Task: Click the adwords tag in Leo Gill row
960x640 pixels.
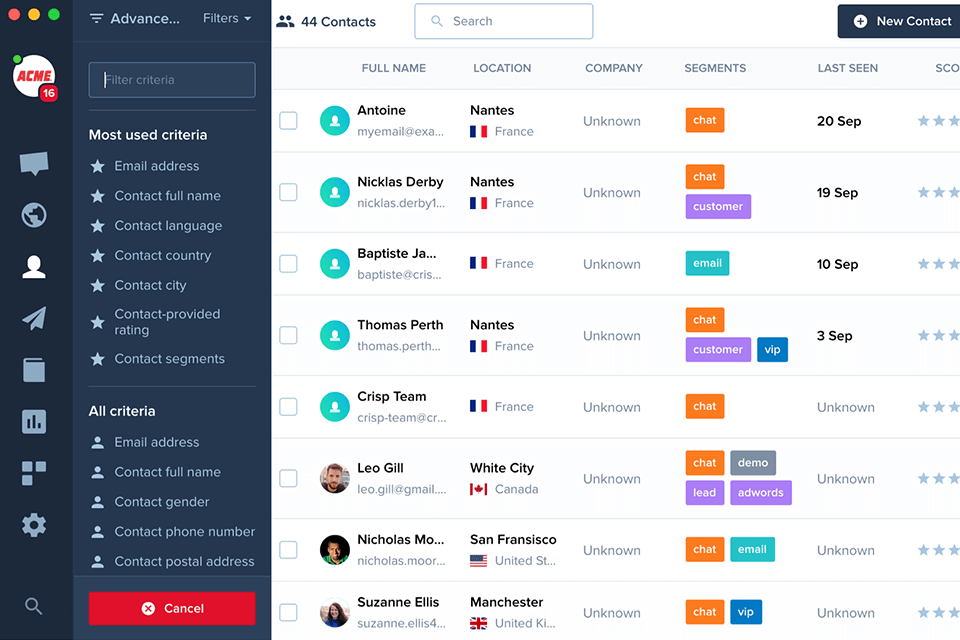Action: [760, 492]
